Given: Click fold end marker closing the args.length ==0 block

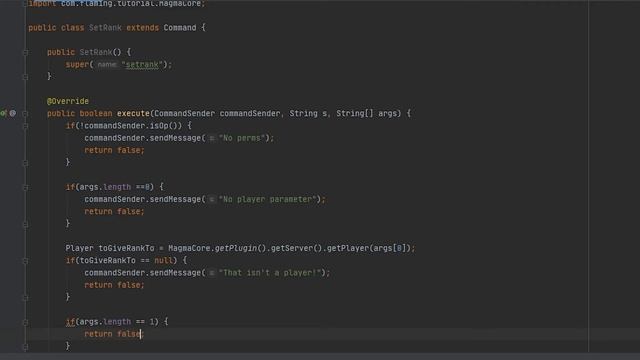Looking at the screenshot, I should click(25, 224).
